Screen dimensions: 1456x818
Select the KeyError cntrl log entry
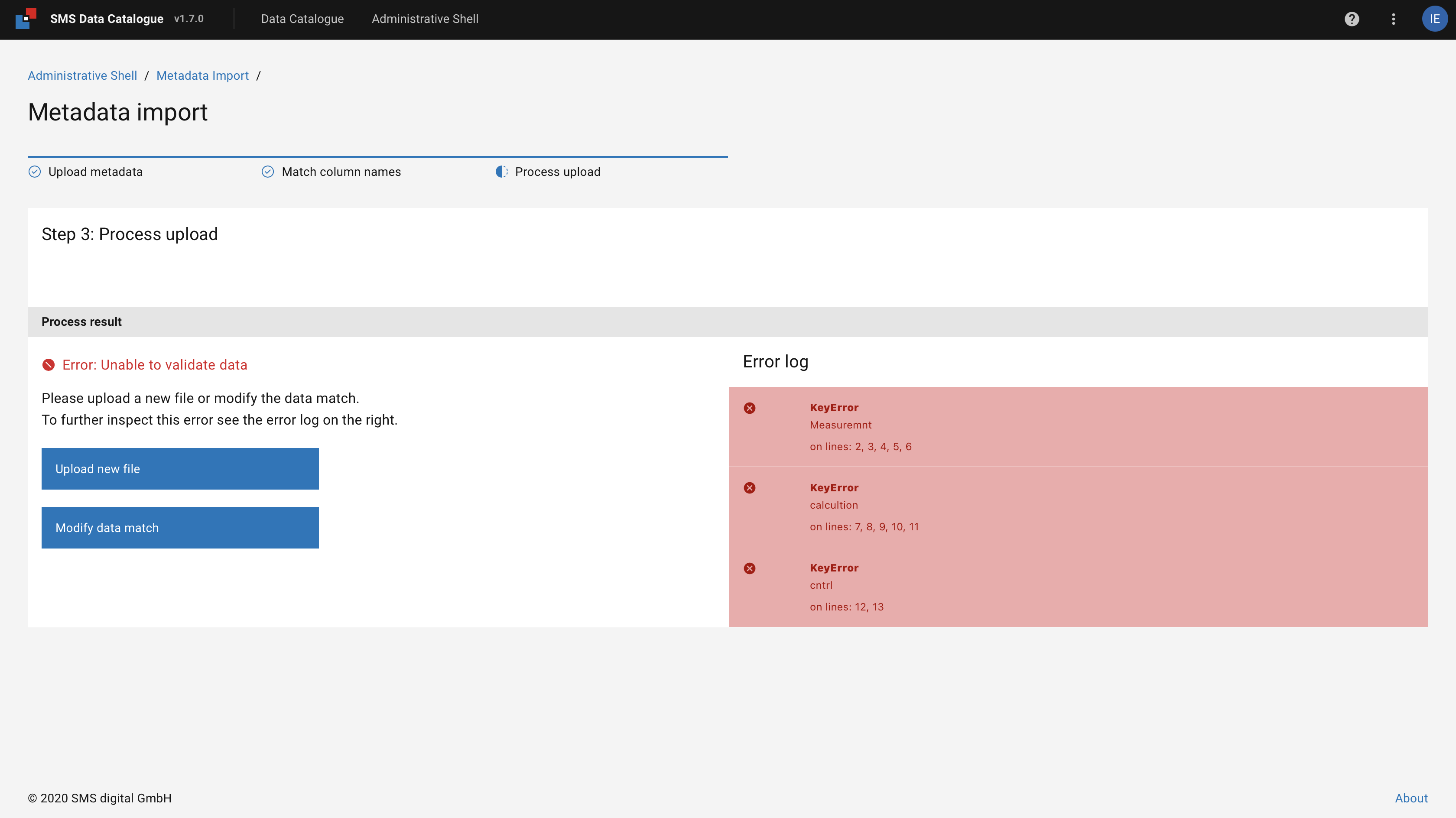point(1077,586)
